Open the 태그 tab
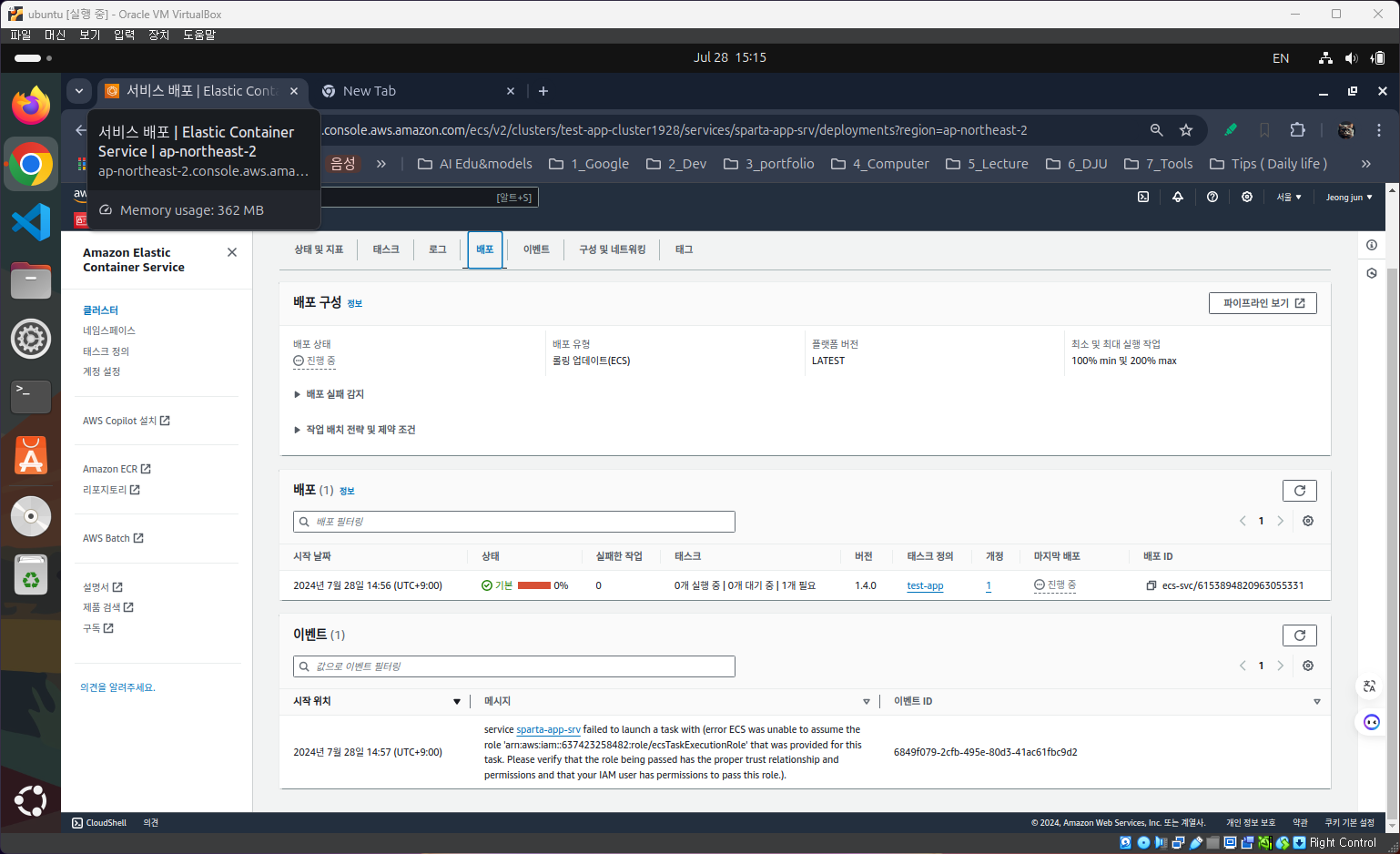The width and height of the screenshot is (1400, 854). click(685, 249)
